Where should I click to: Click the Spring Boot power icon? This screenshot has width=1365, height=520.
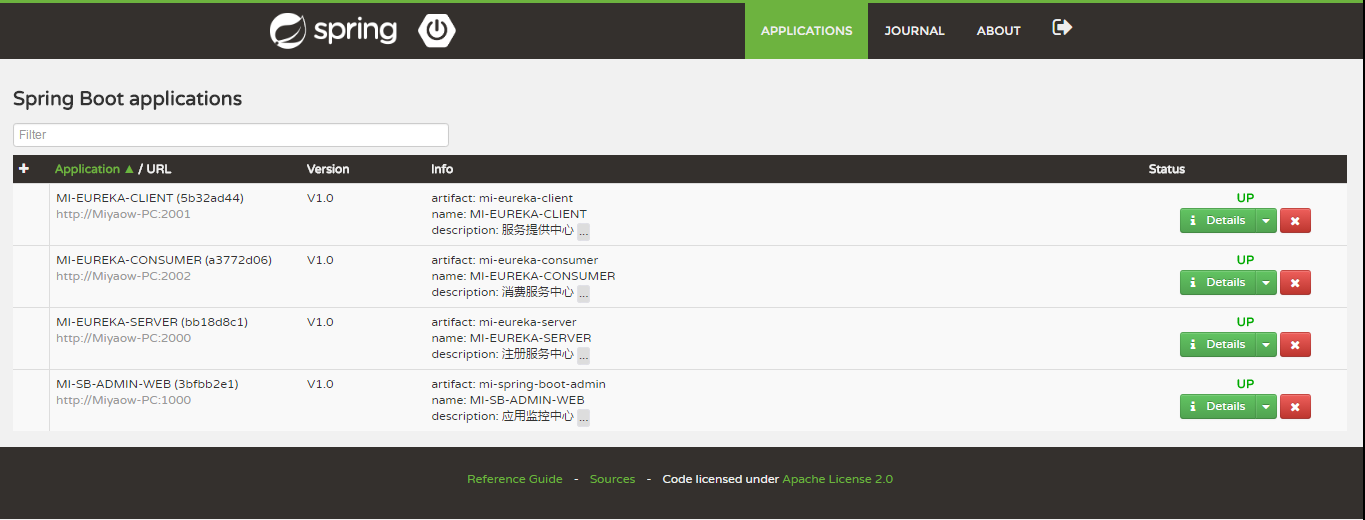(437, 31)
